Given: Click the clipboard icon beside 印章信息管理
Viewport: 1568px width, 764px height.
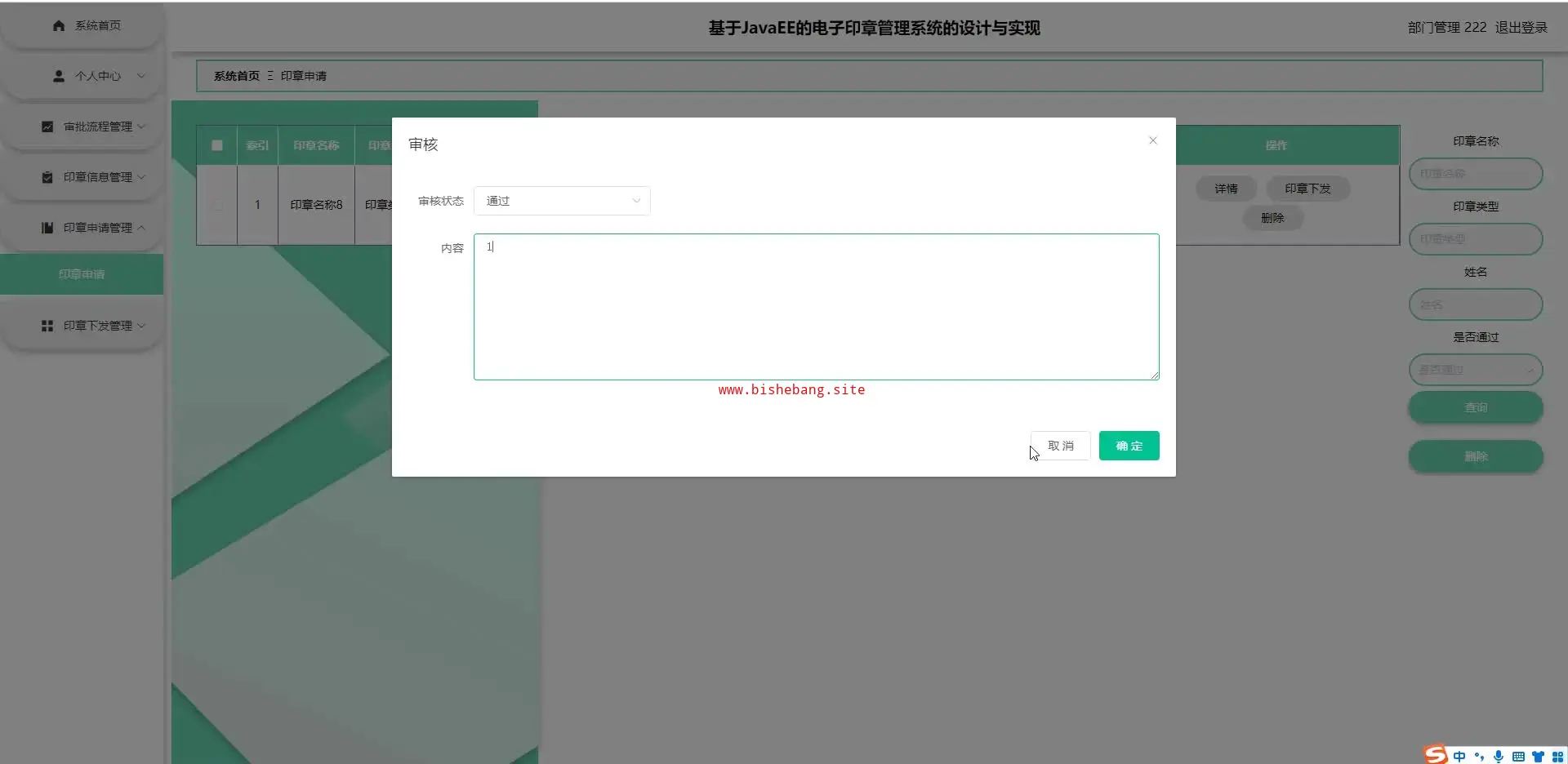Looking at the screenshot, I should coord(47,177).
